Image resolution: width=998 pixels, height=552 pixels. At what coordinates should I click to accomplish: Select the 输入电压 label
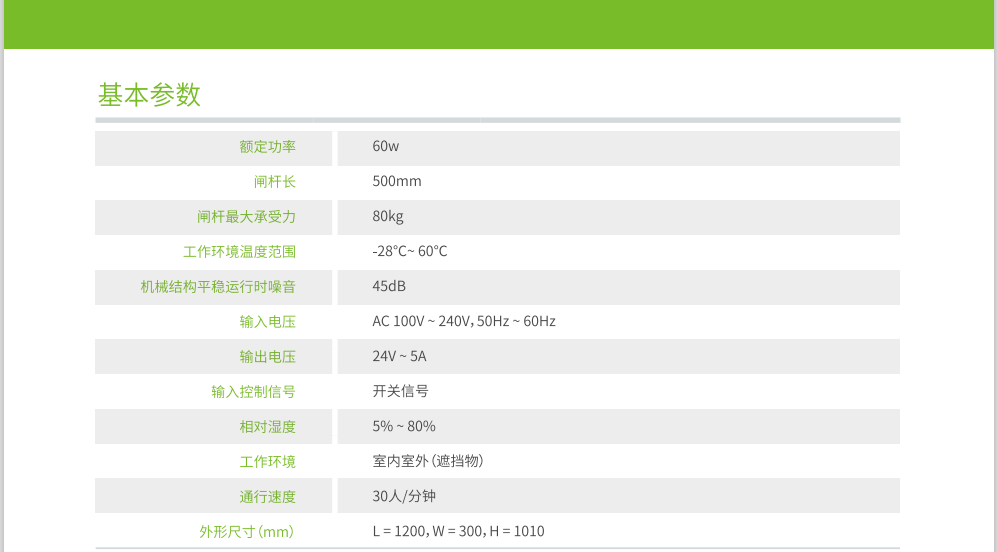[x=267, y=322]
